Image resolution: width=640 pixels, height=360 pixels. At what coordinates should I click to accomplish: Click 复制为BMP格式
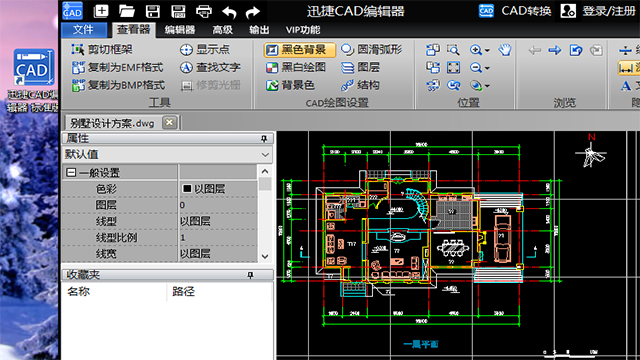(118, 85)
